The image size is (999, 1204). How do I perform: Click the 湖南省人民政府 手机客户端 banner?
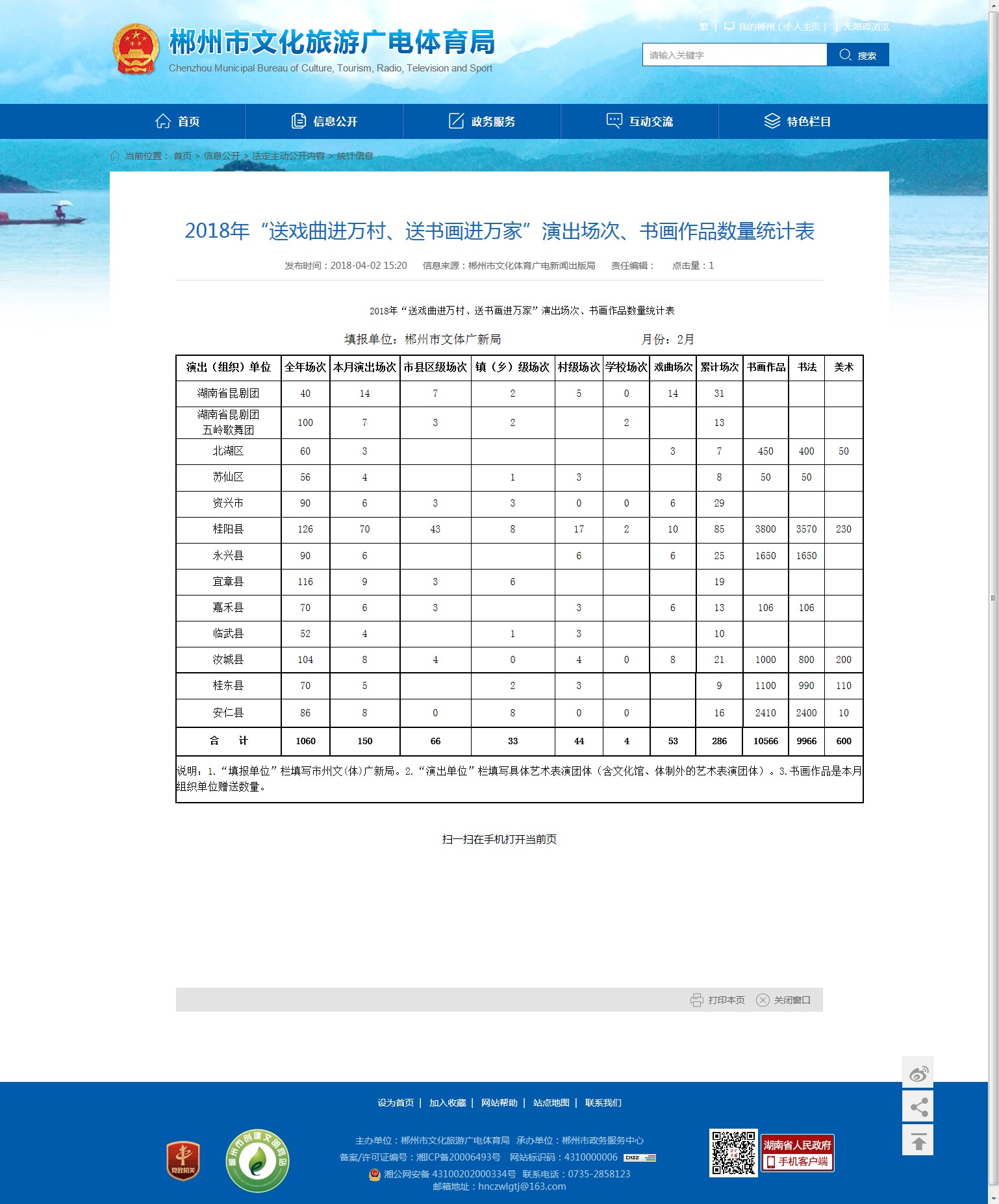click(797, 1153)
